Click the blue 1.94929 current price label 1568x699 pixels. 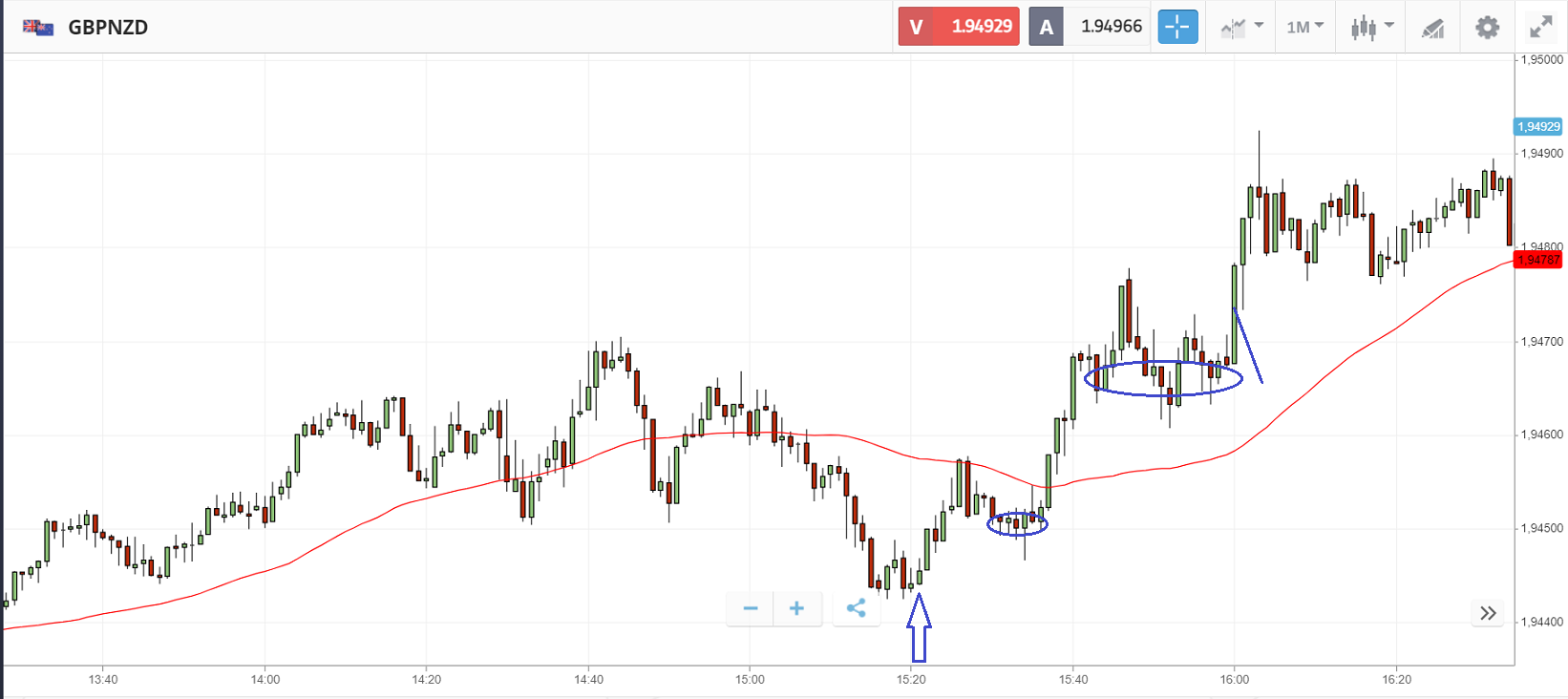point(1538,127)
